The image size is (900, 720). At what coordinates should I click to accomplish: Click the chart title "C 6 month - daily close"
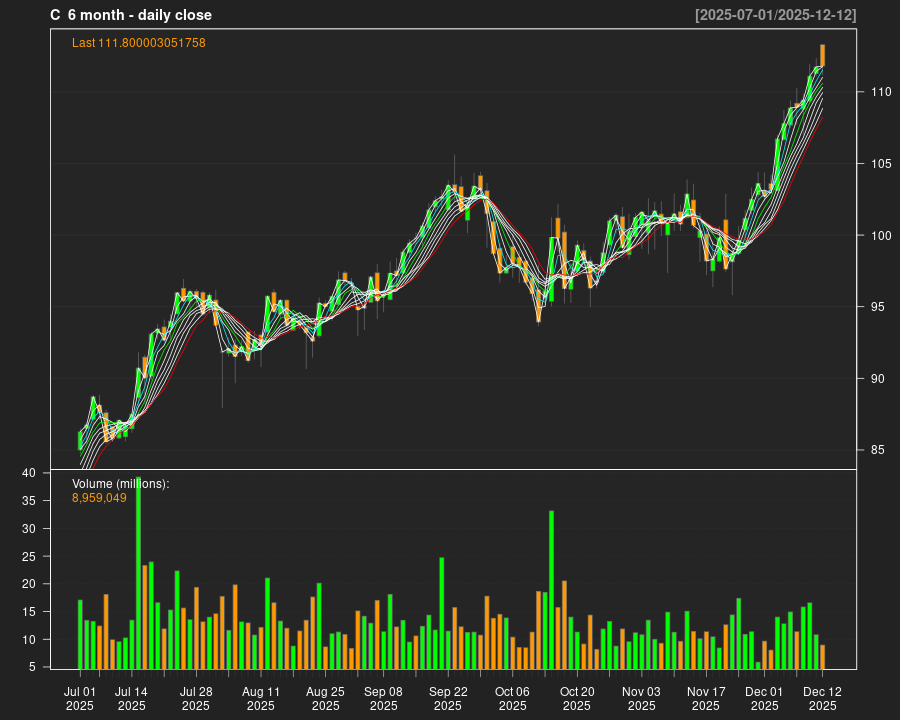(x=131, y=15)
